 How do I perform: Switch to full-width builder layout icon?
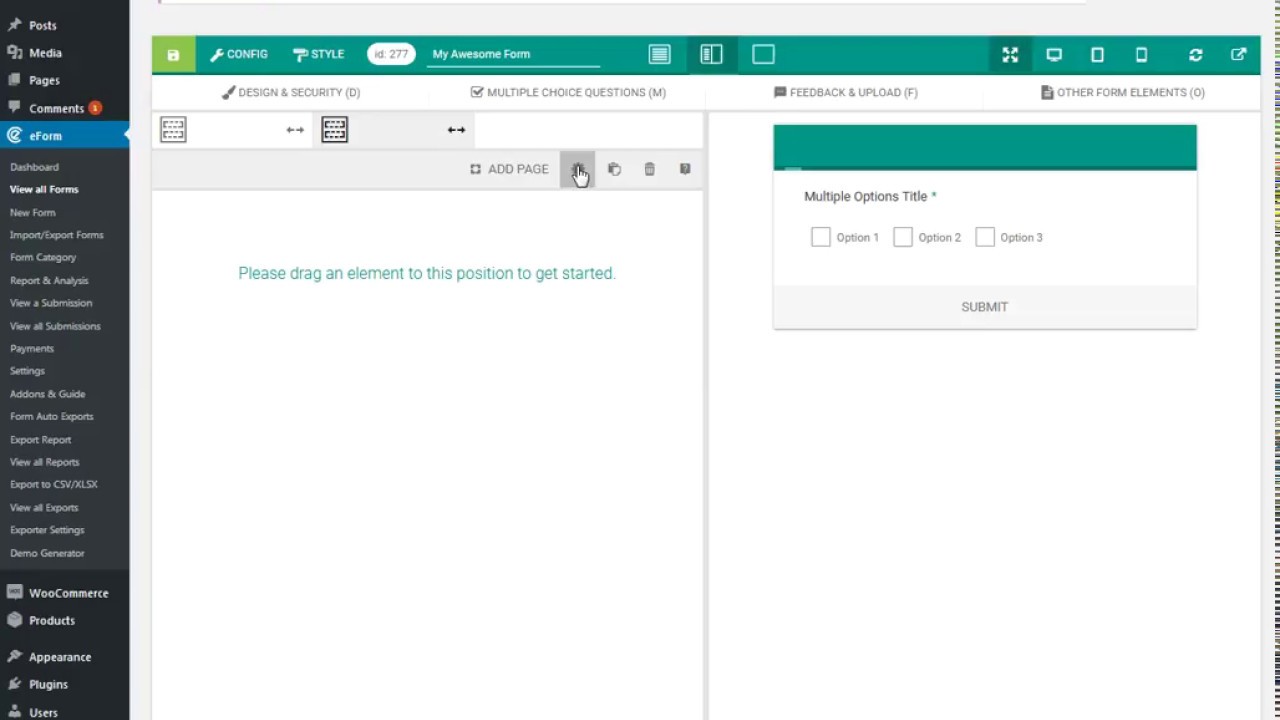pyautogui.click(x=659, y=55)
